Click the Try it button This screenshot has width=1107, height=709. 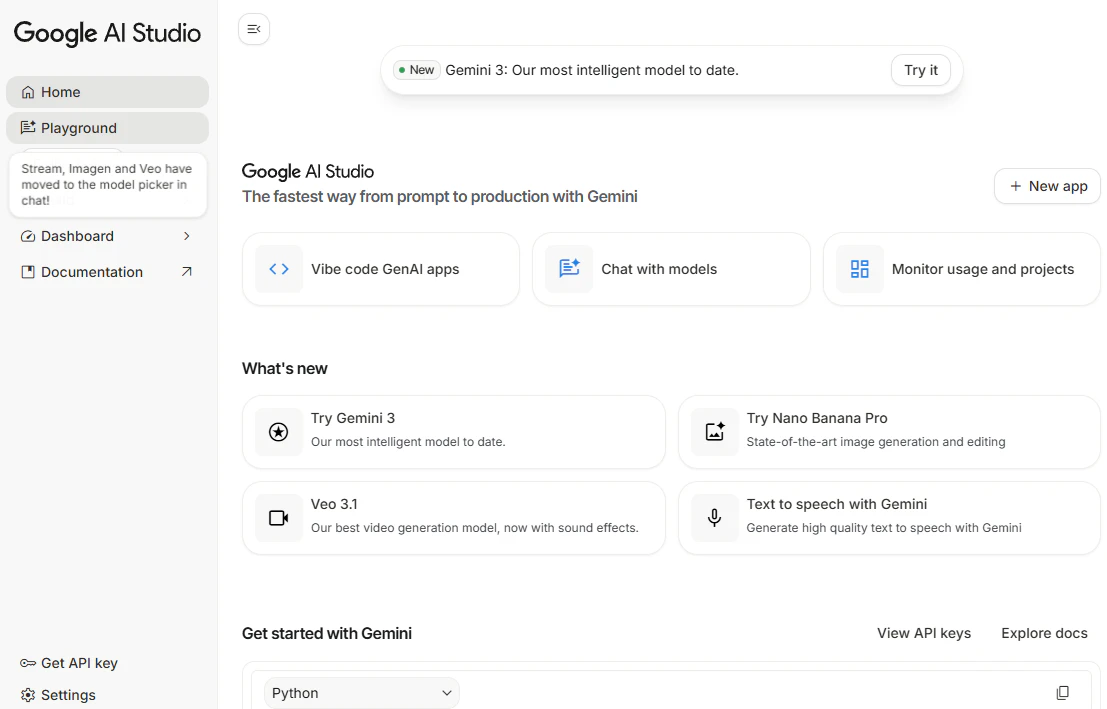coord(921,71)
